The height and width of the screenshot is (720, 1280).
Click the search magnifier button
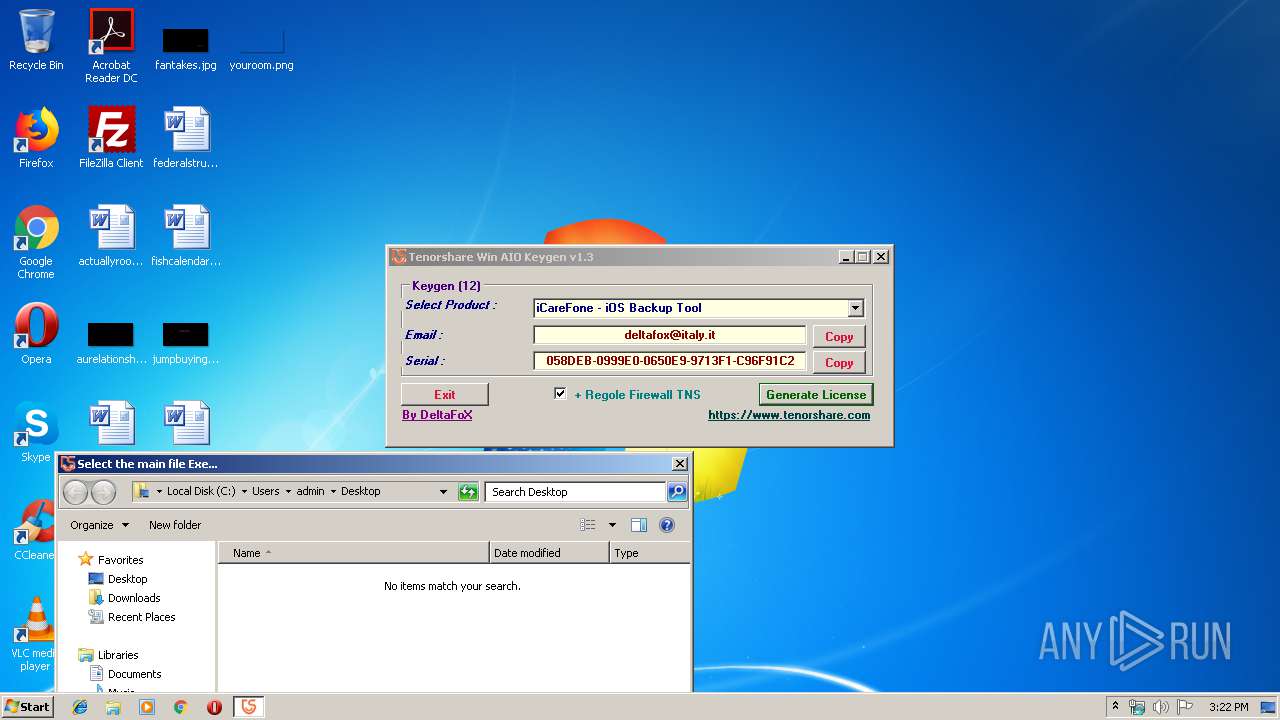coord(677,492)
